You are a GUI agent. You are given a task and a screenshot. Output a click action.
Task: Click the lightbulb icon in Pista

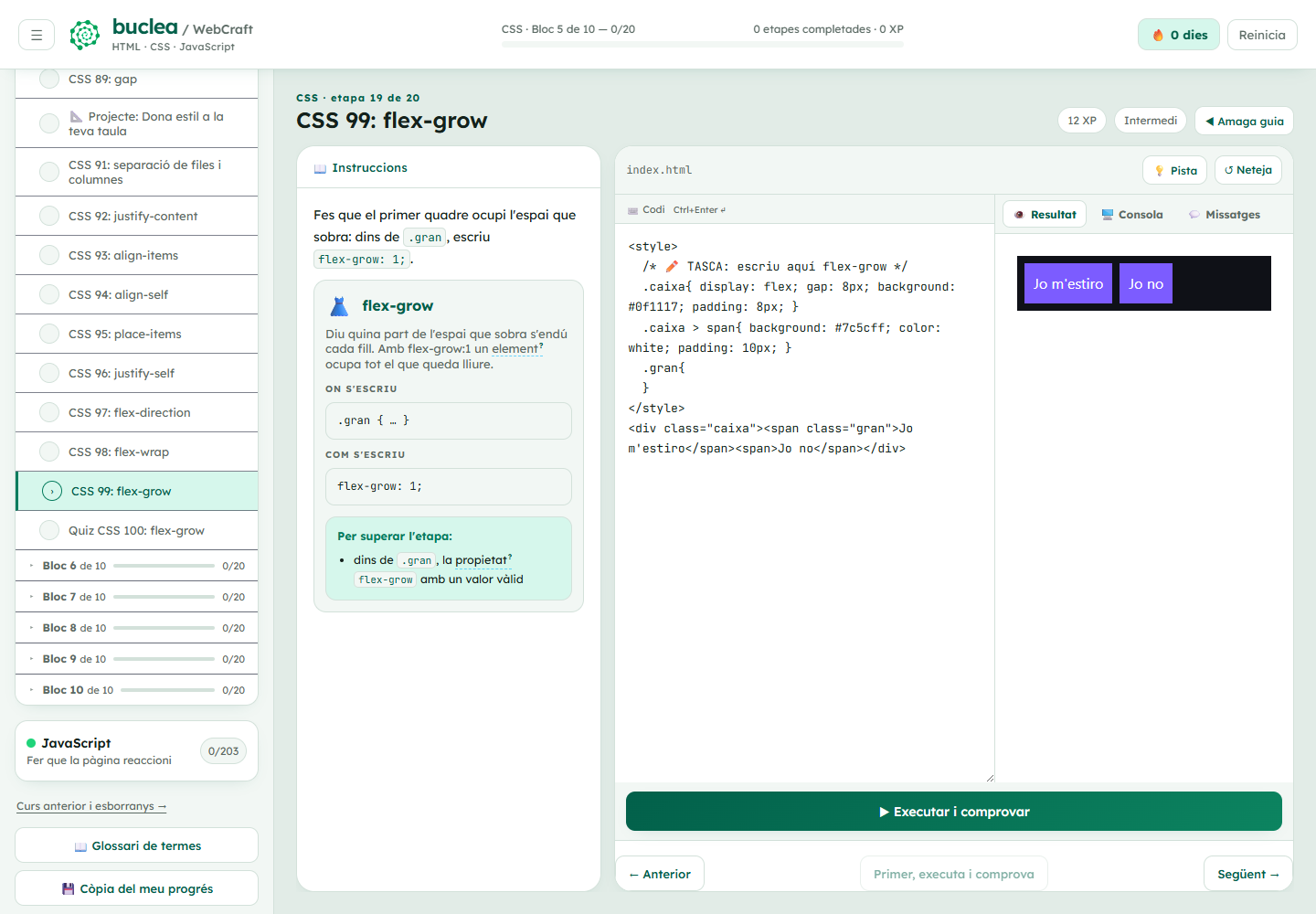point(1159,171)
